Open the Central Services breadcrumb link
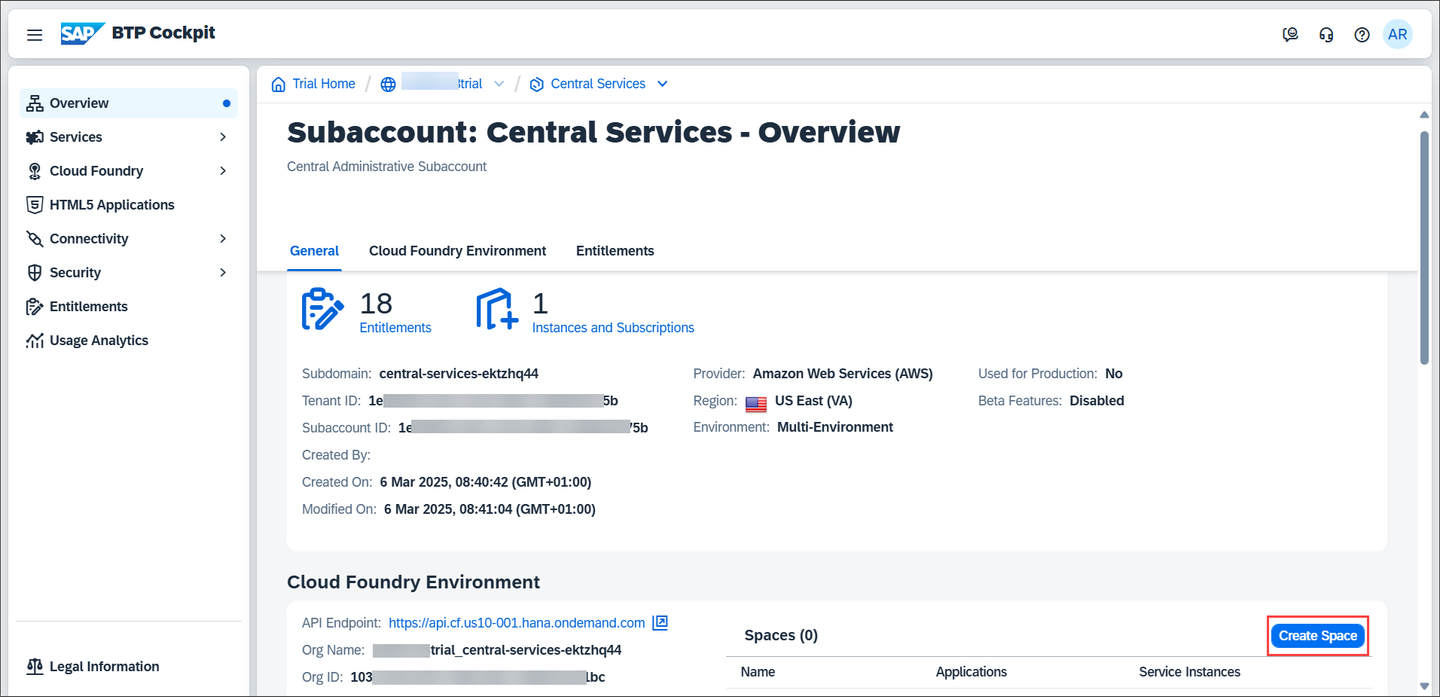 tap(598, 84)
